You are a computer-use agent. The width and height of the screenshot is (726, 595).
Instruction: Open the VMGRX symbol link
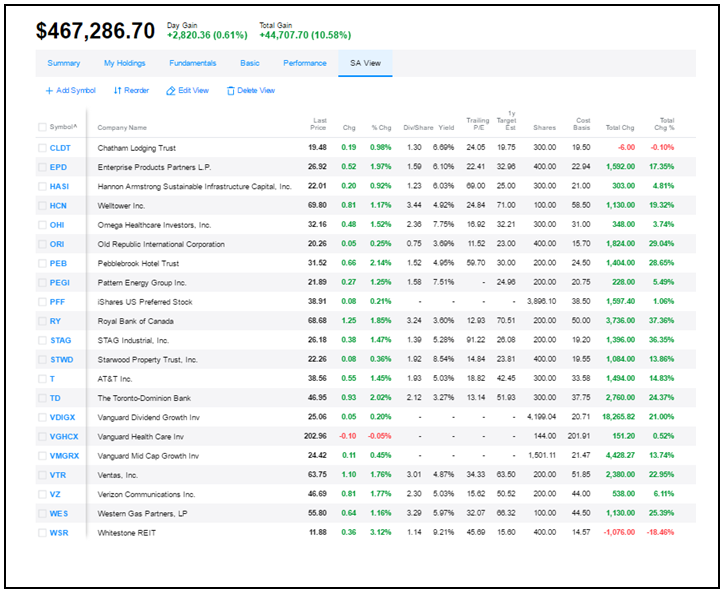click(x=64, y=456)
